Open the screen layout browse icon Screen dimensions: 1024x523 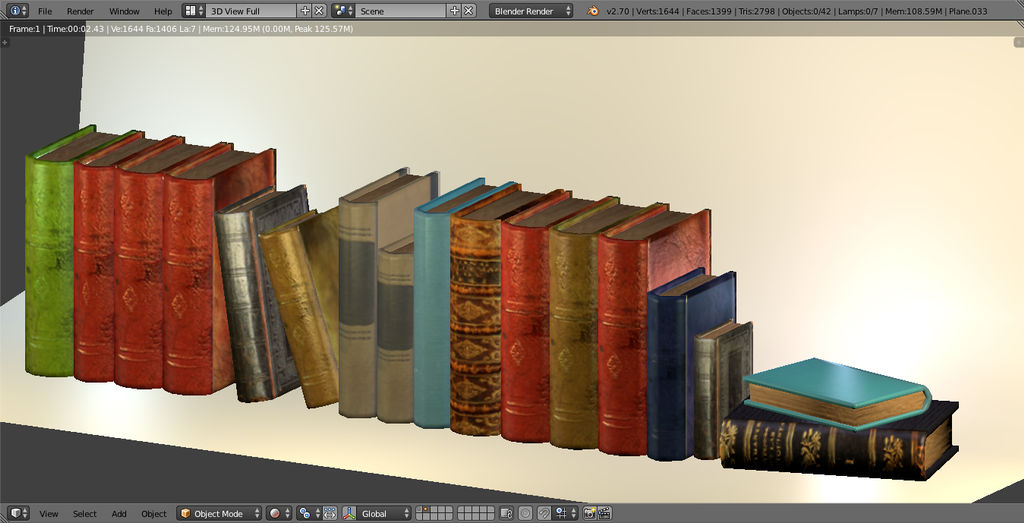(193, 10)
